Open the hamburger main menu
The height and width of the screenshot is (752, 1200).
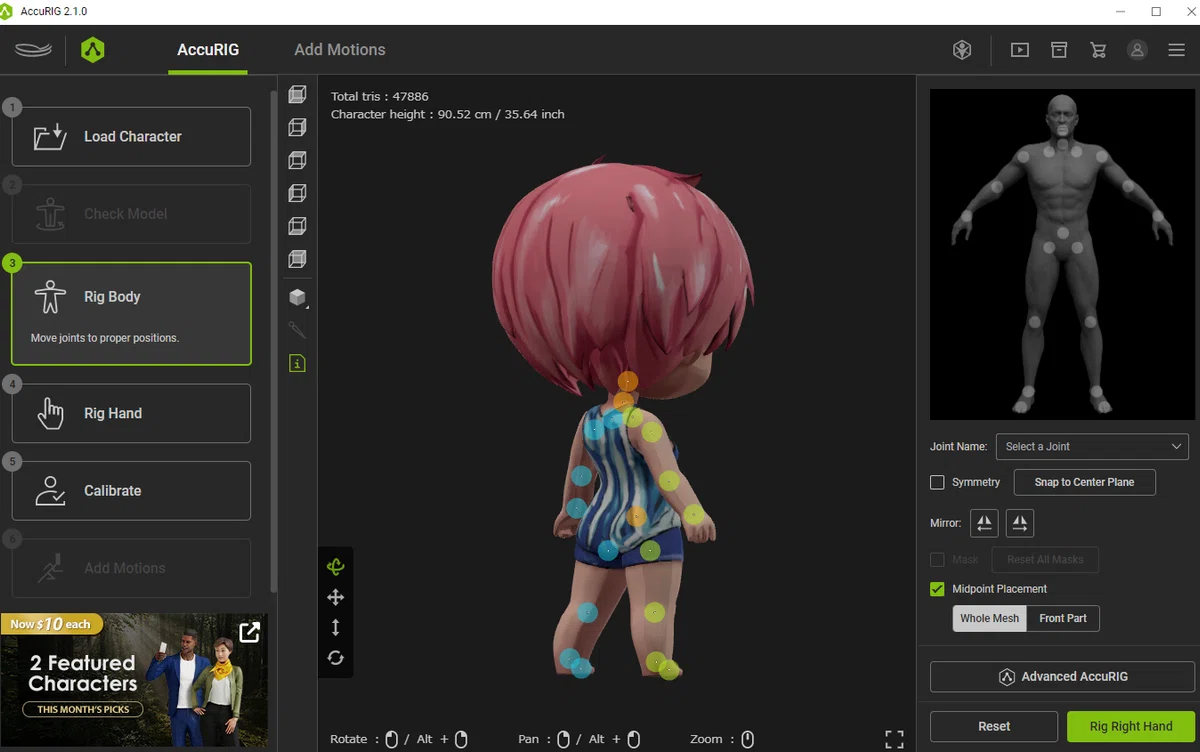1176,50
